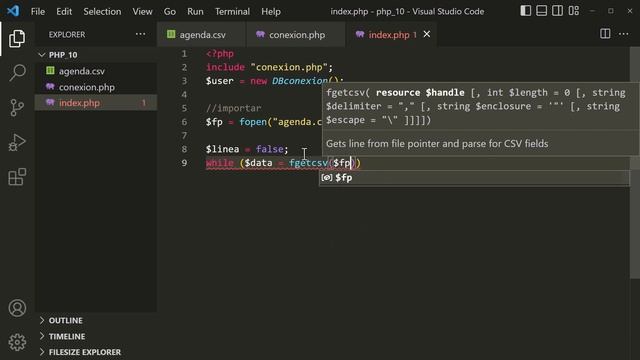This screenshot has width=640, height=360.
Task: Click the EXPLORER panel title
Action: [x=67, y=35]
